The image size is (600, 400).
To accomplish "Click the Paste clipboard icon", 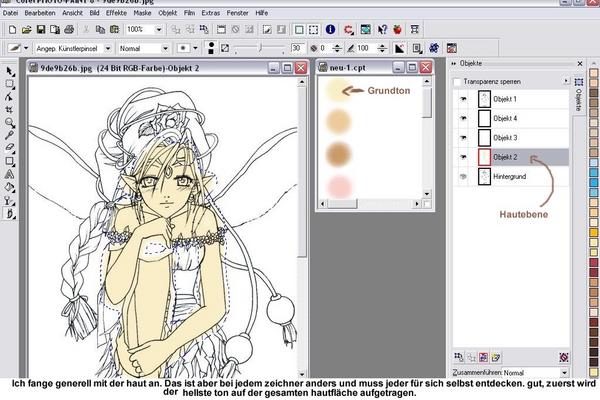I will tap(114, 29).
